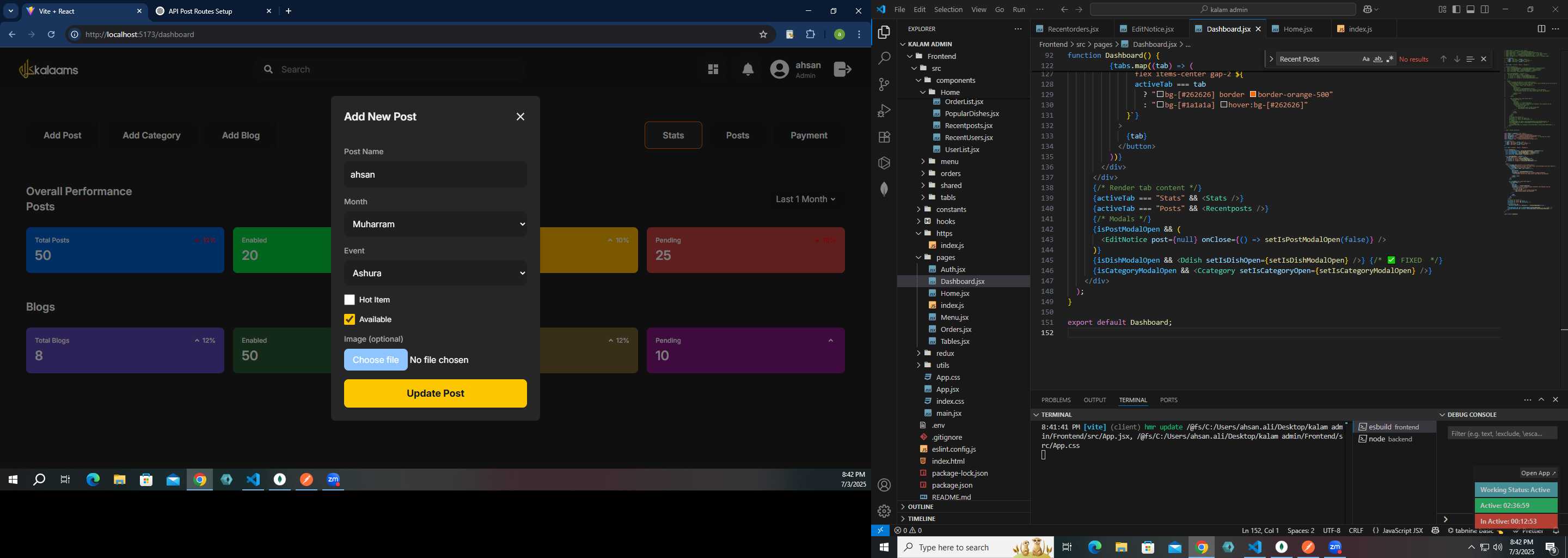Close the find widget in editor

point(1484,59)
